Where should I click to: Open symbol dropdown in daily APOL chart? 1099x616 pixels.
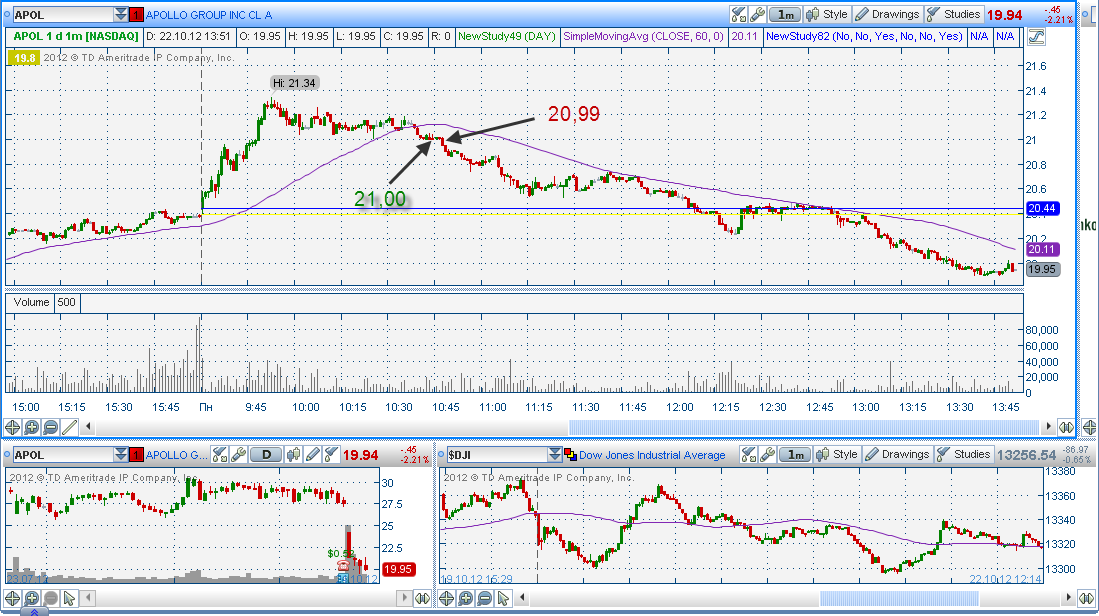pyautogui.click(x=121, y=455)
